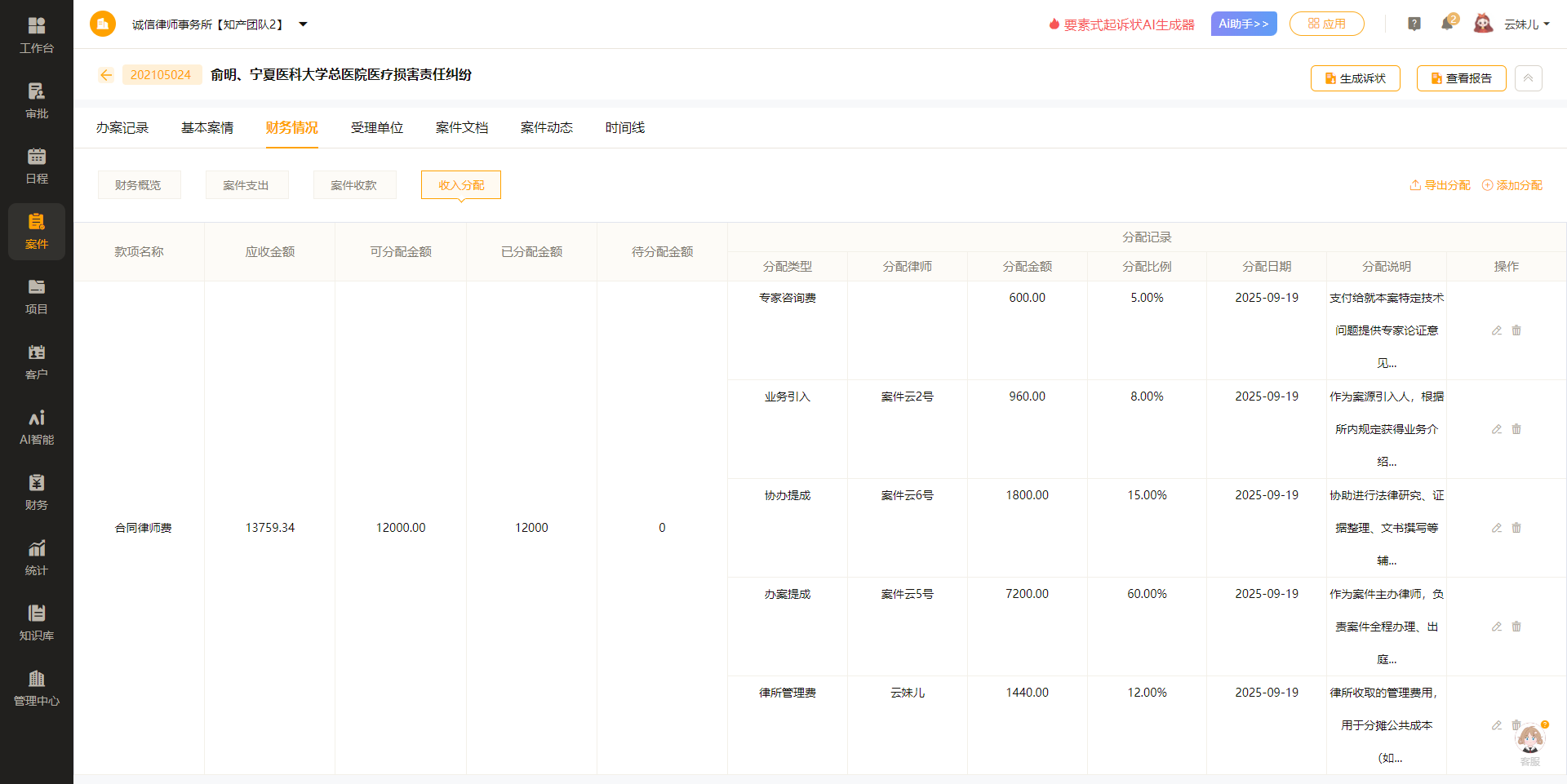Click the notification bell icon
This screenshot has width=1567, height=784.
click(x=1447, y=24)
